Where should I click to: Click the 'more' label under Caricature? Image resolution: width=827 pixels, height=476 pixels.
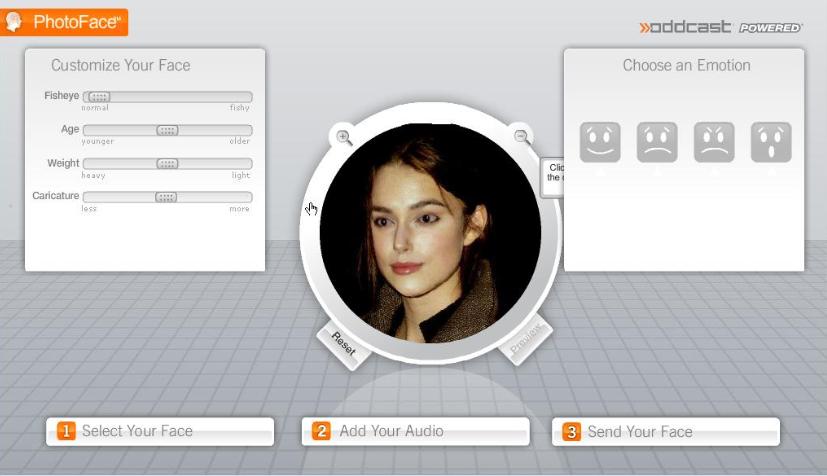click(239, 209)
